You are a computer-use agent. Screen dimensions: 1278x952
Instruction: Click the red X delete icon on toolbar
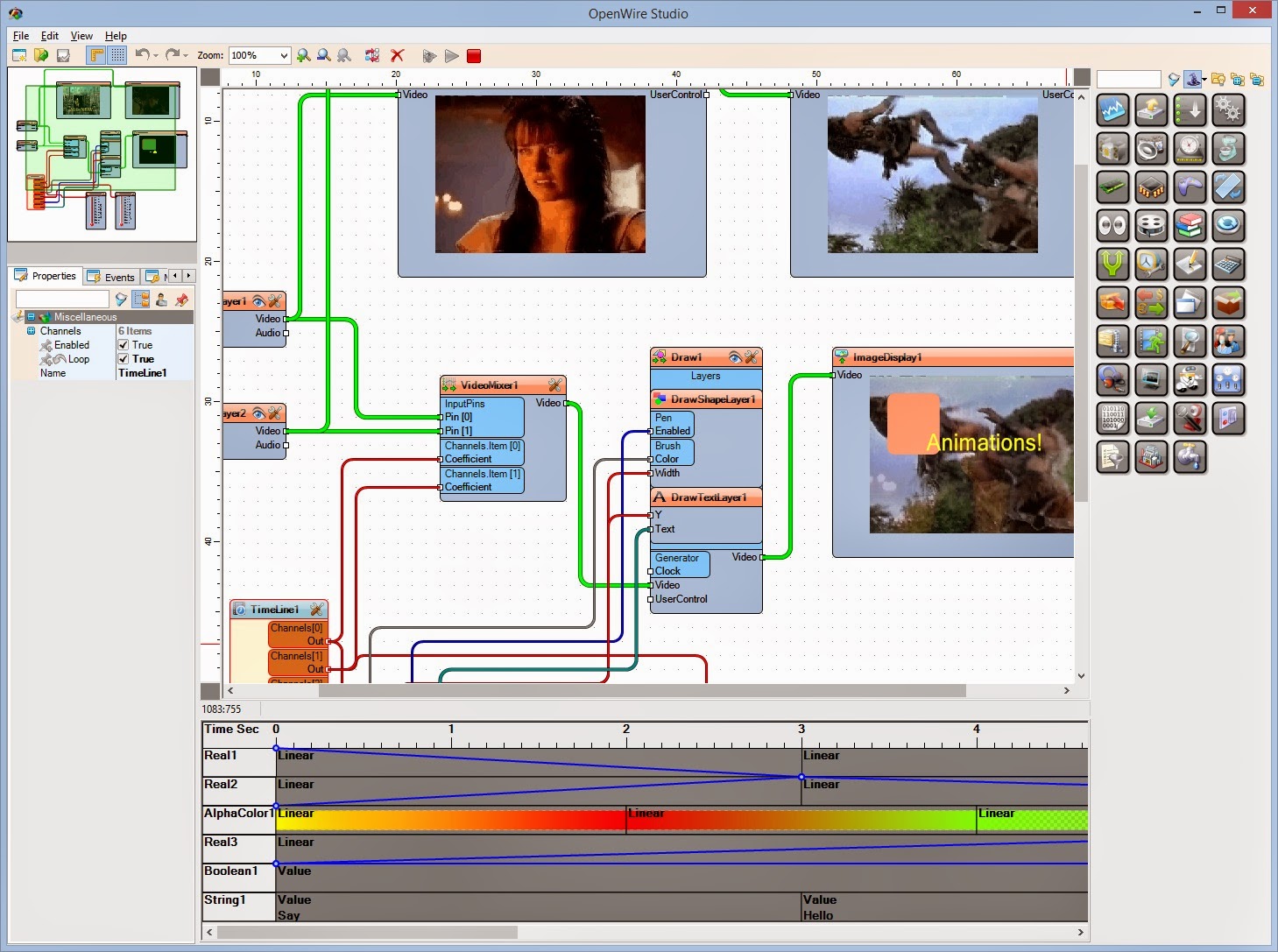click(x=398, y=55)
